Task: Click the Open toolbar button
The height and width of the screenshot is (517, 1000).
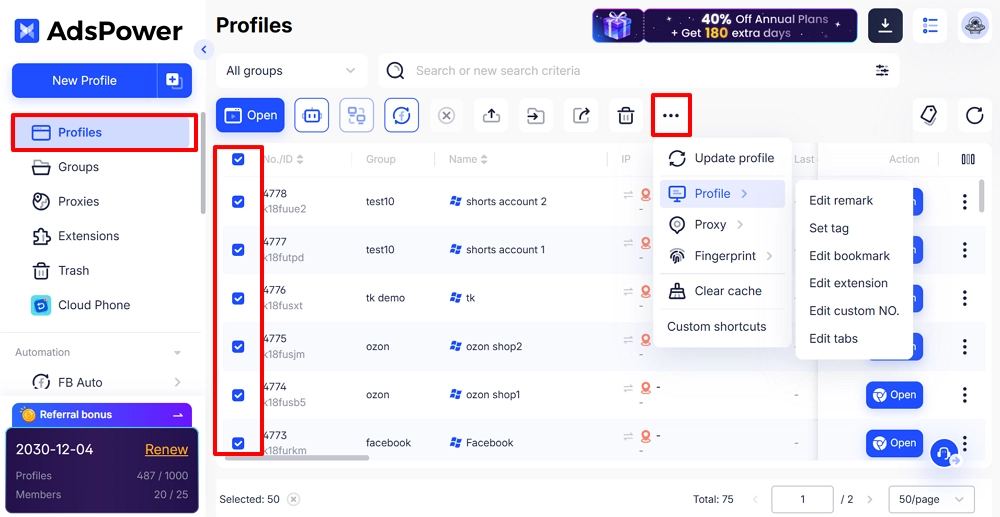Action: click(250, 115)
